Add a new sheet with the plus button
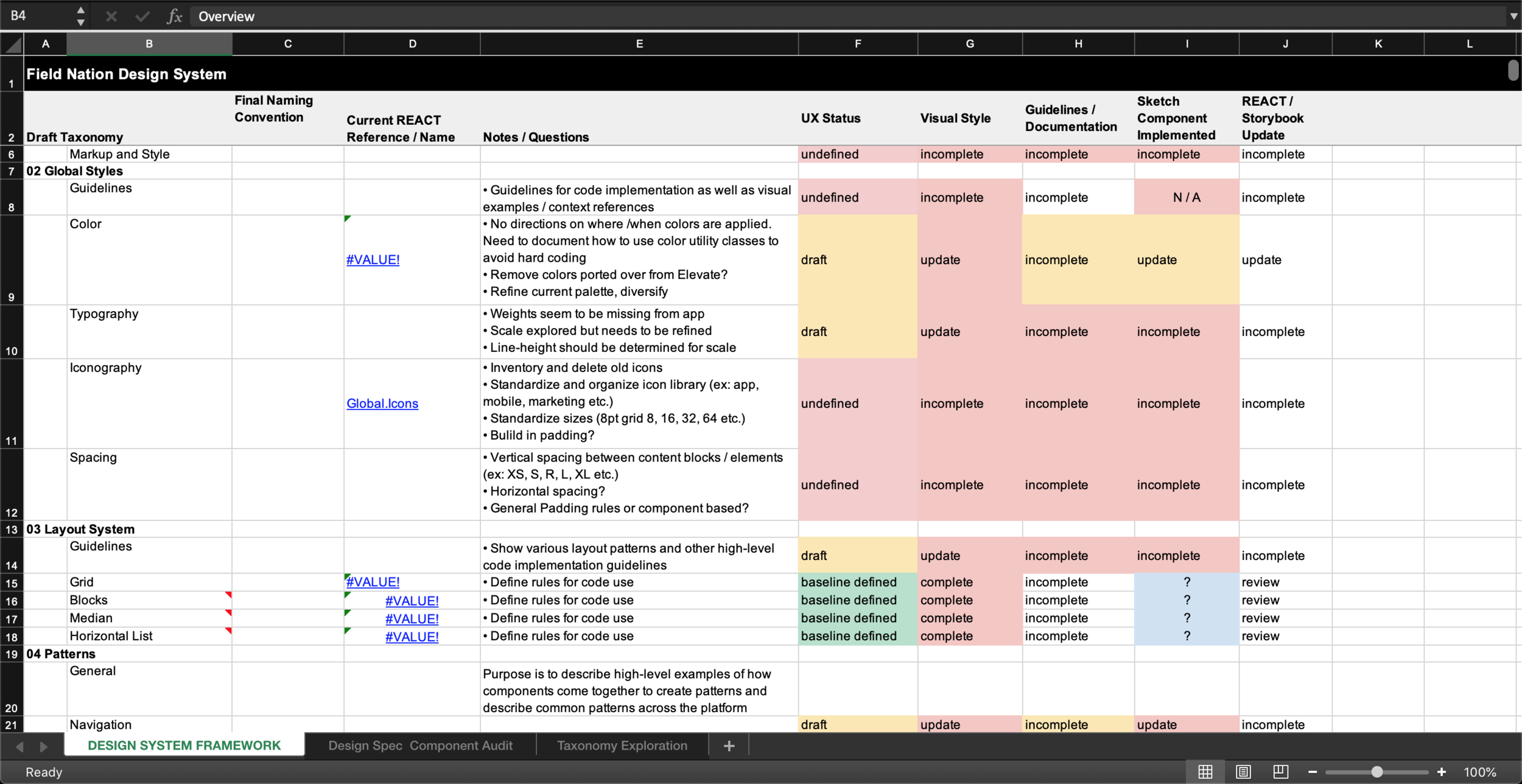1522x784 pixels. 729,746
